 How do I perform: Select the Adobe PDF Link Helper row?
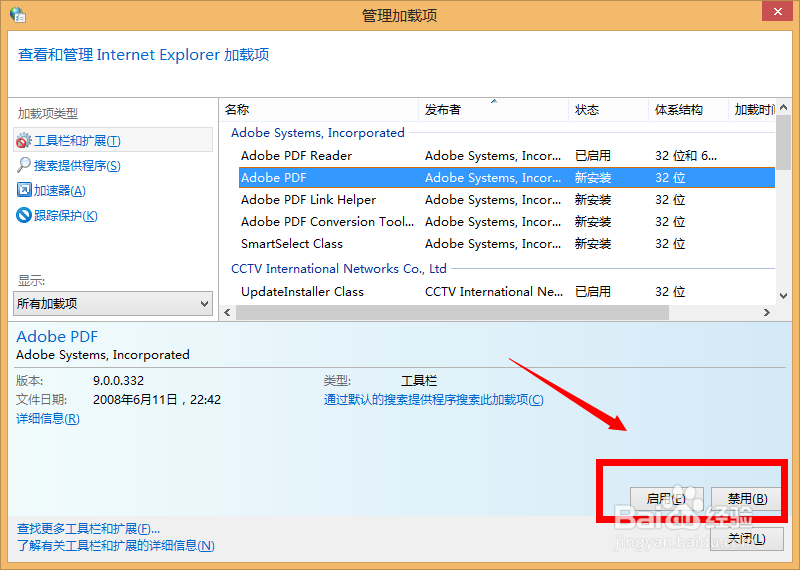click(507, 200)
